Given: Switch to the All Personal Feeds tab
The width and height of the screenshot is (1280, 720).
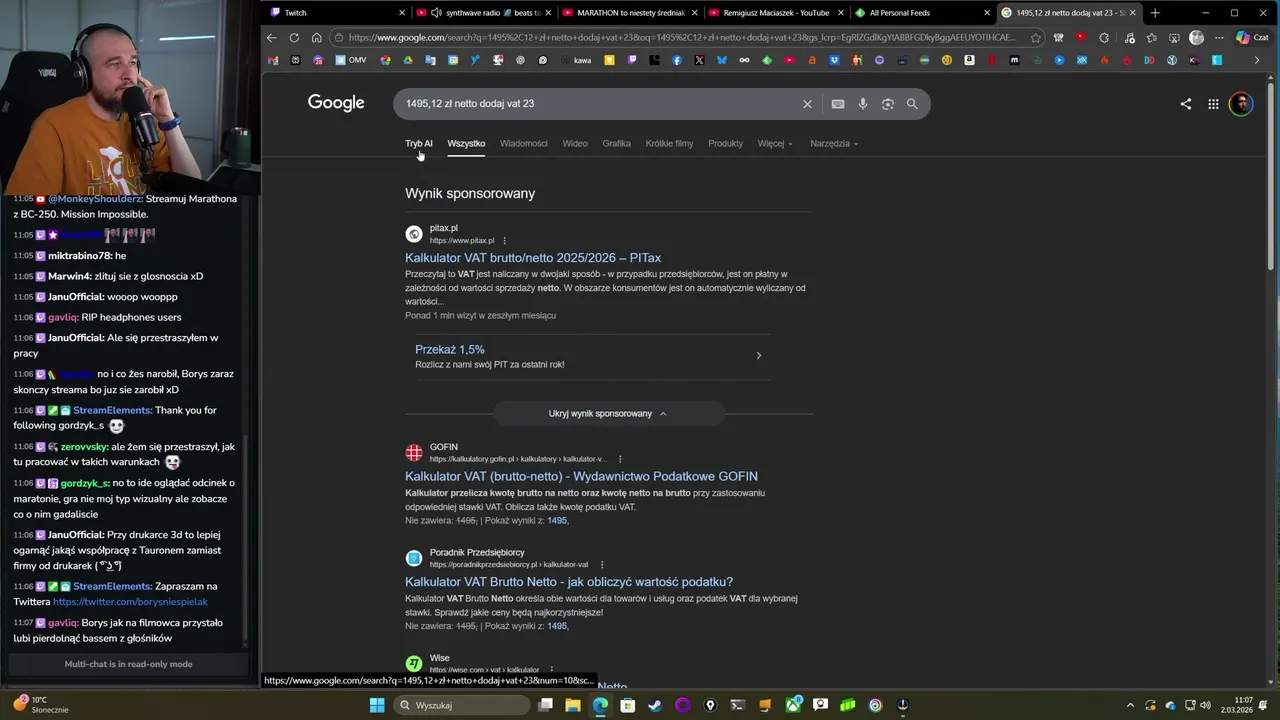Looking at the screenshot, I should (x=922, y=13).
